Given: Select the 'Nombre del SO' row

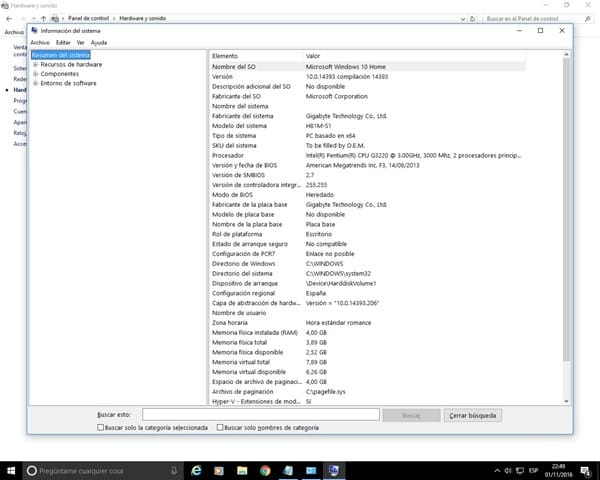Looking at the screenshot, I should point(367,67).
